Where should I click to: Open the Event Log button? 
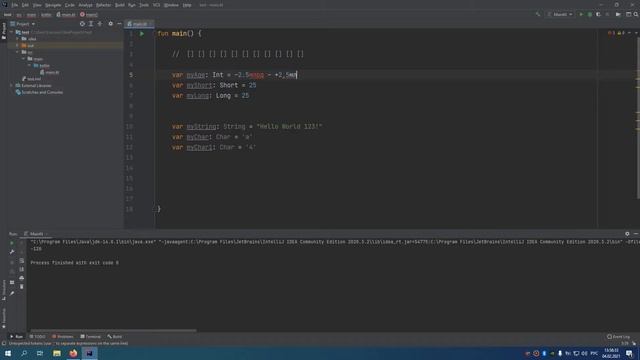(618, 337)
